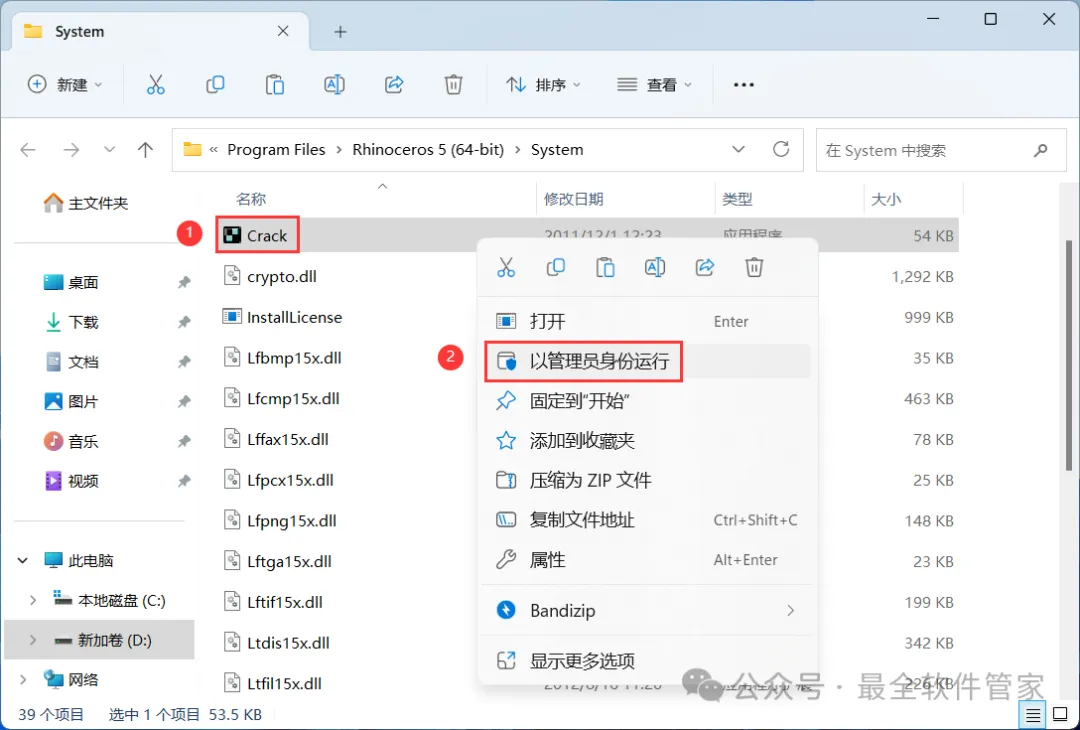Click the Delete icon in the context menu
1080x730 pixels.
pos(754,267)
